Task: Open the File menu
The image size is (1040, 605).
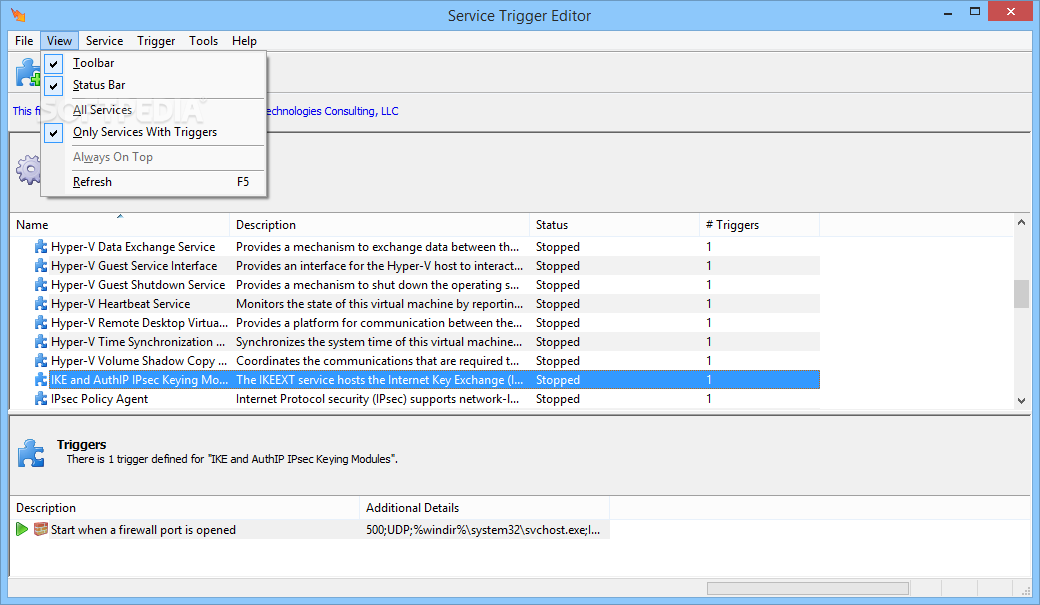Action: 24,40
